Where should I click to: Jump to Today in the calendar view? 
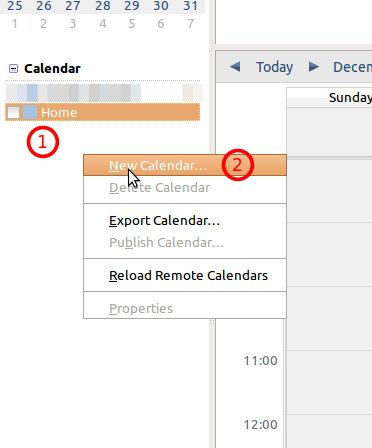(x=274, y=67)
